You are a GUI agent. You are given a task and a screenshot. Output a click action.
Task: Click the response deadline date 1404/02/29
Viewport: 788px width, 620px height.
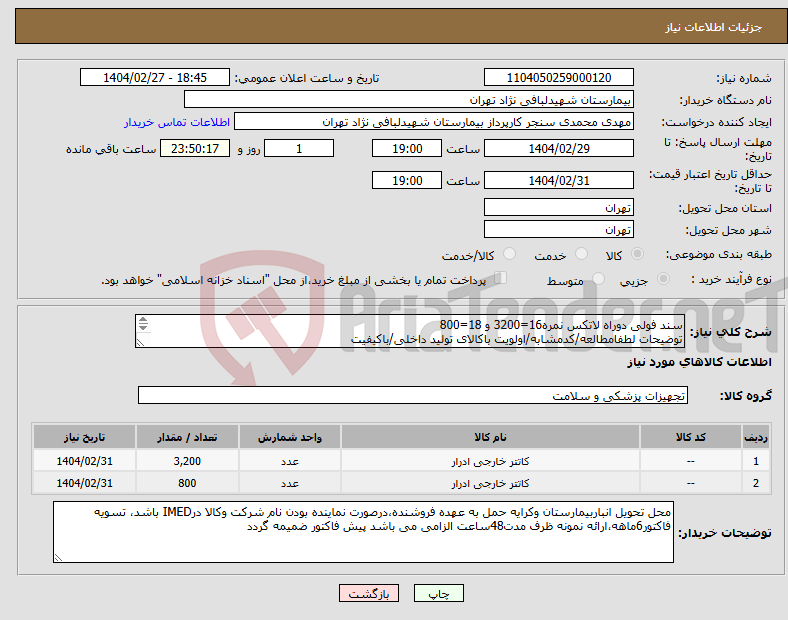tap(559, 149)
